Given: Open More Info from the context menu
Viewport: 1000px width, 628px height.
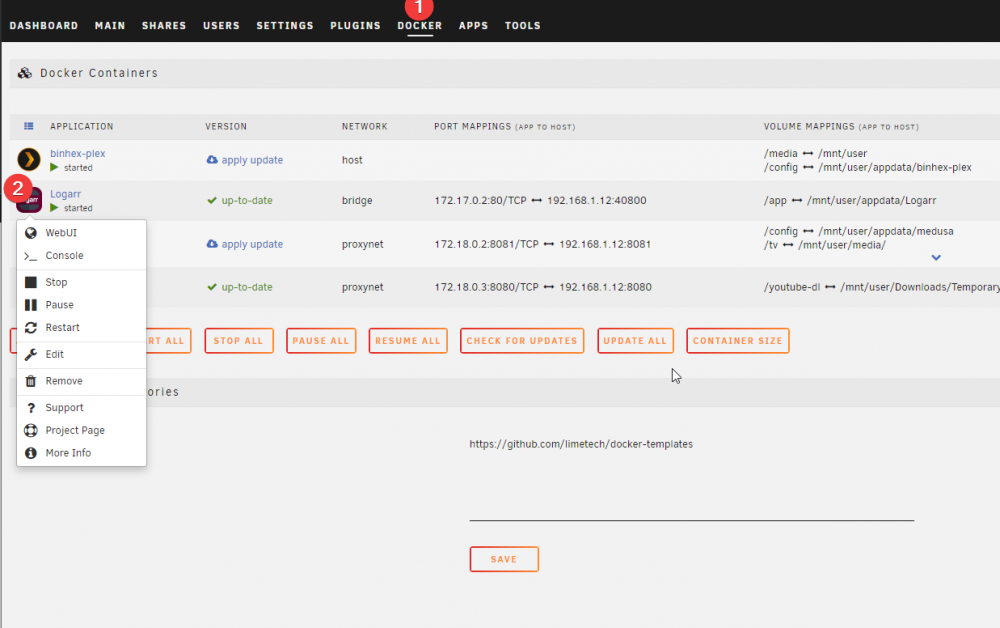Looking at the screenshot, I should pos(82,453).
